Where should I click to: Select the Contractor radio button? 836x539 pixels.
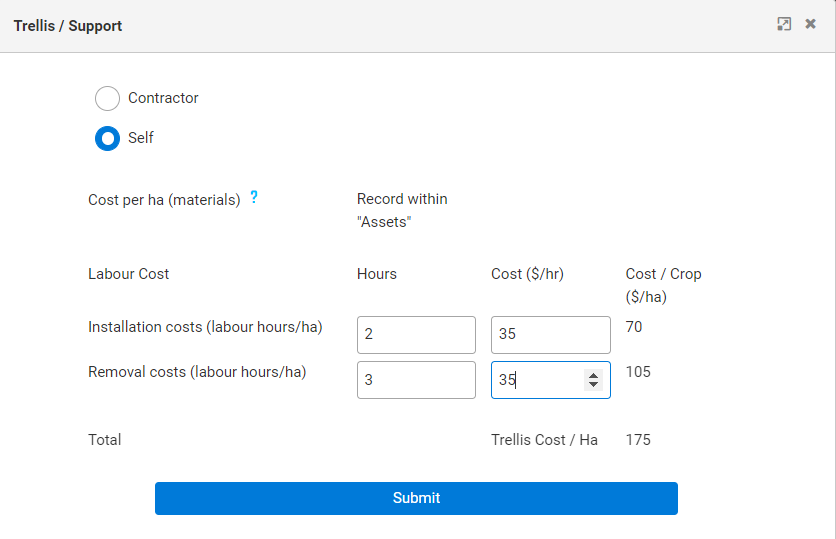pos(107,98)
